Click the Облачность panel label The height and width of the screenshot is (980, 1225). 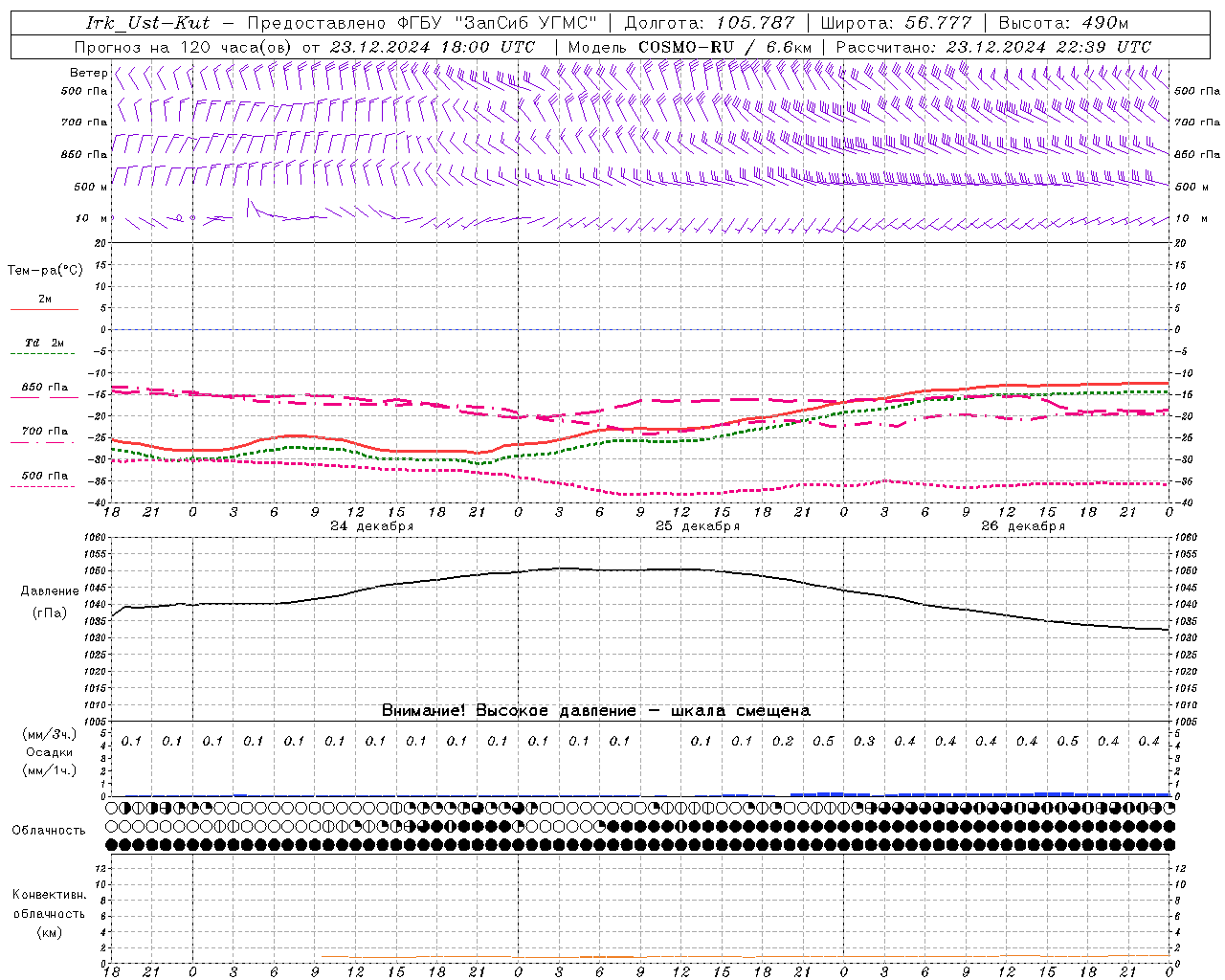coord(49,831)
